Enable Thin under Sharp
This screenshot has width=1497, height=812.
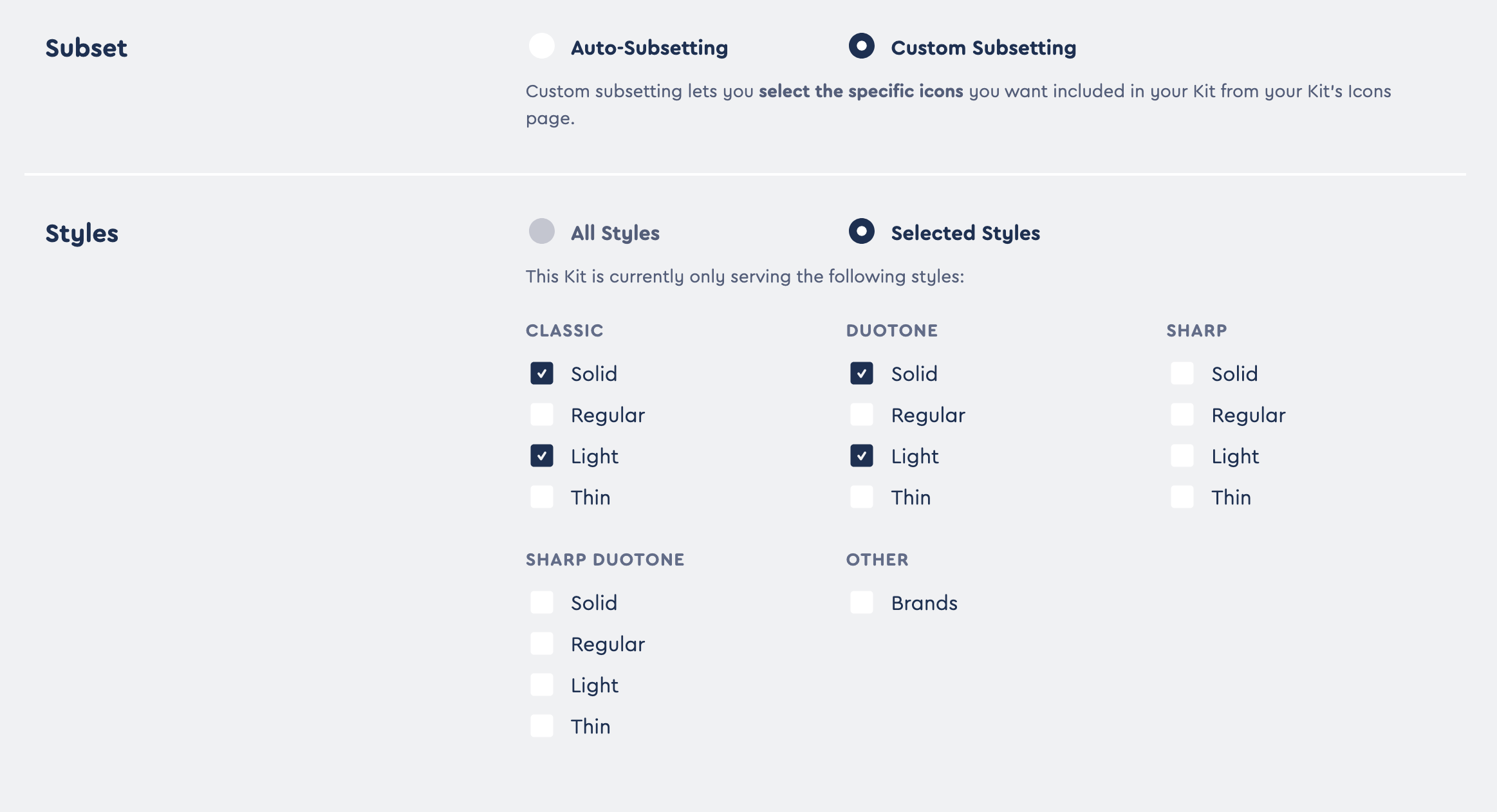coord(1182,497)
